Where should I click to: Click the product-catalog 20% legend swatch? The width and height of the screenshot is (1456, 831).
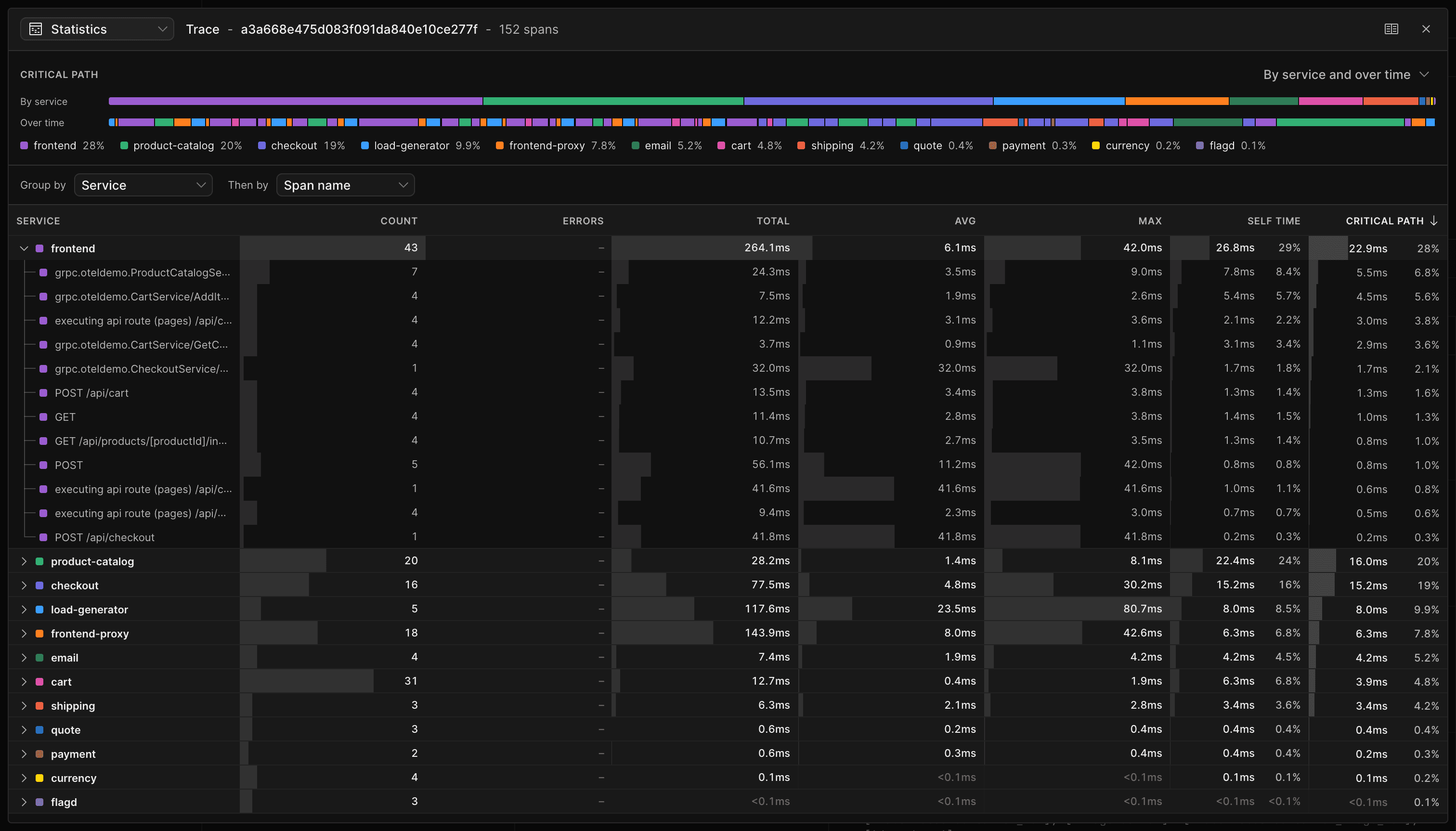coord(124,145)
